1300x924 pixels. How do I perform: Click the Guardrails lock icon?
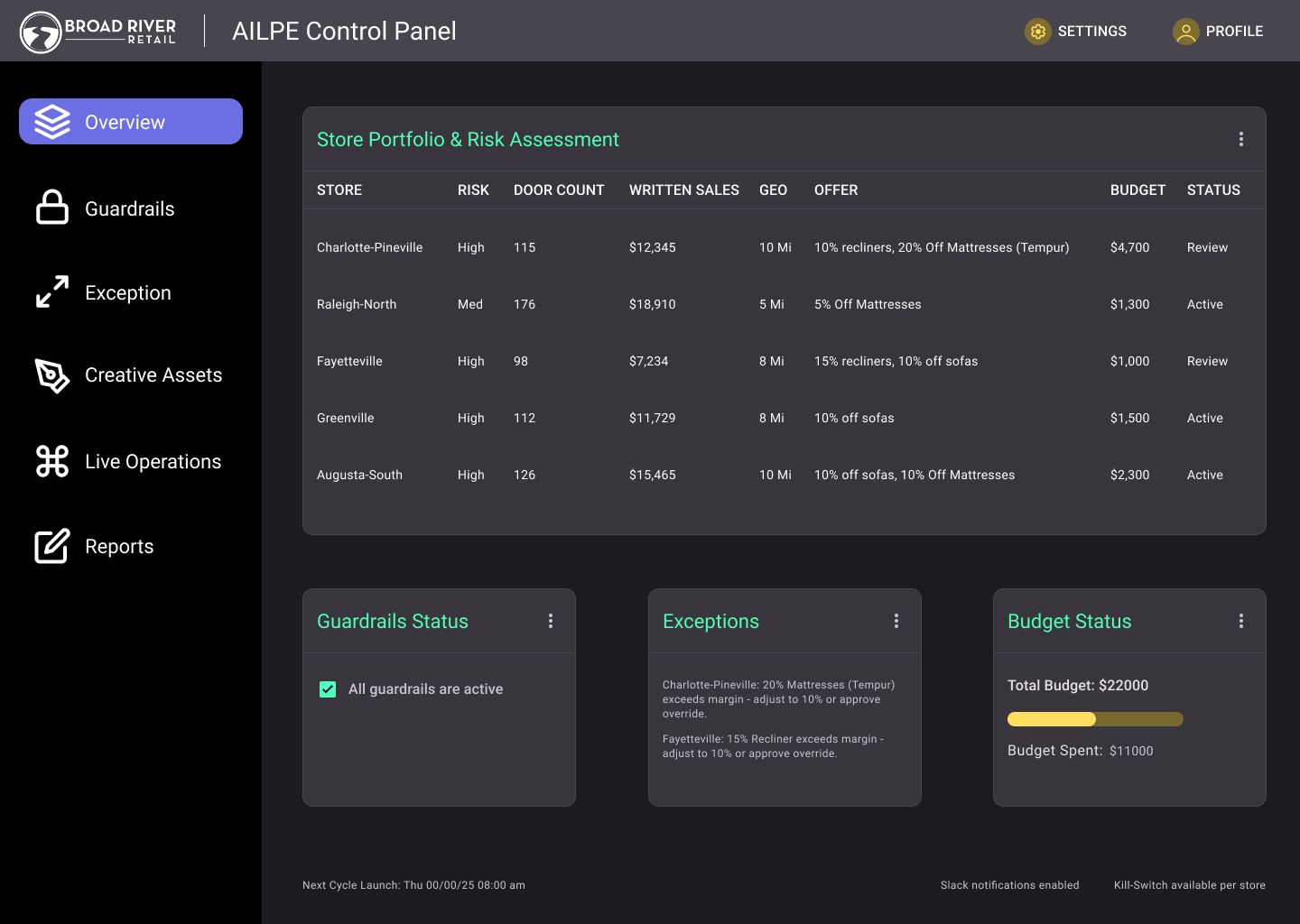click(x=52, y=208)
